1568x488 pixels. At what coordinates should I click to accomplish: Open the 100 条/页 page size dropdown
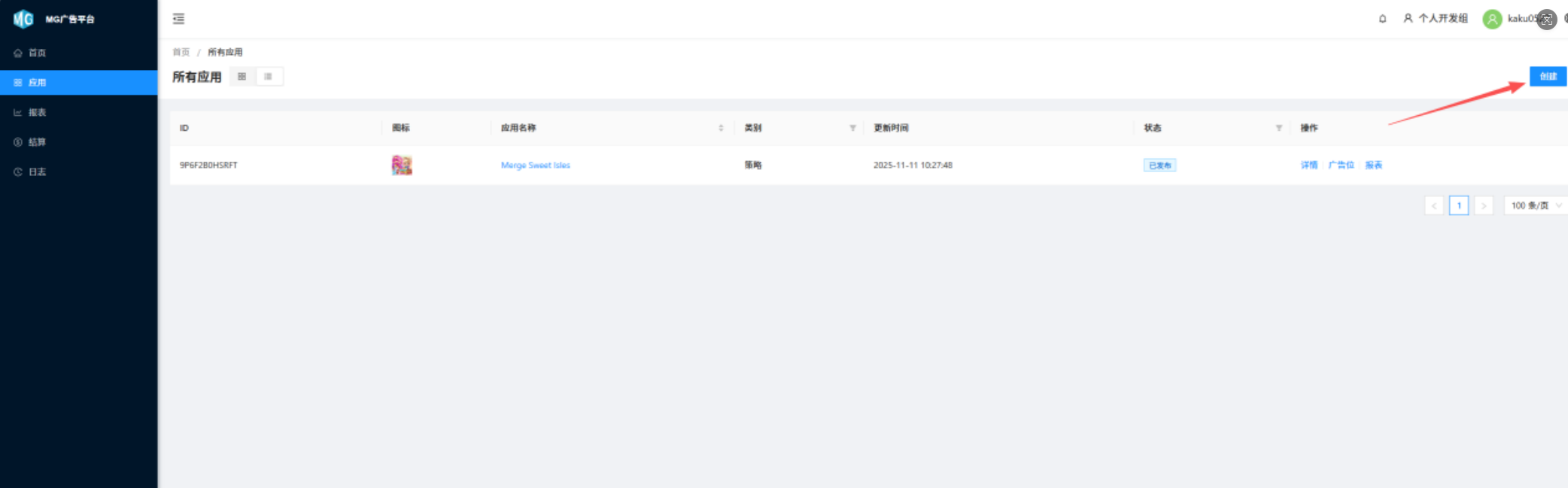click(x=1535, y=205)
